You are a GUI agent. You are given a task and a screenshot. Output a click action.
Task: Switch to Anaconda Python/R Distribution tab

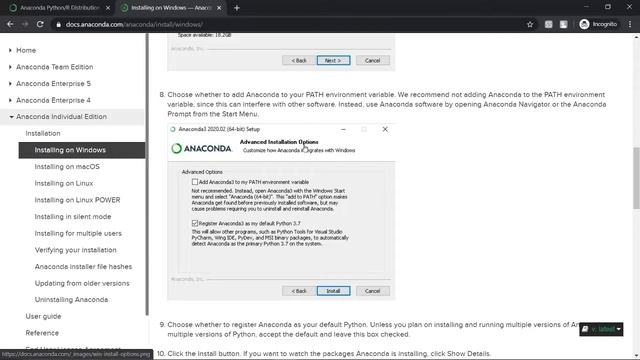[60, 8]
